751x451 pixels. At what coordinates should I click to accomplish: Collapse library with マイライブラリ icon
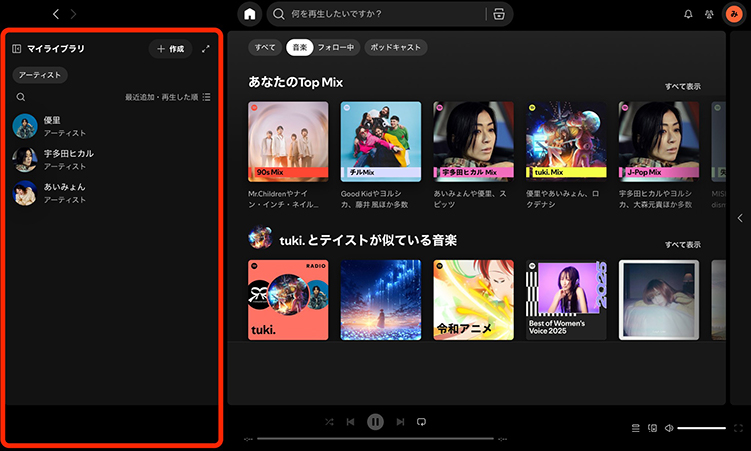[17, 49]
